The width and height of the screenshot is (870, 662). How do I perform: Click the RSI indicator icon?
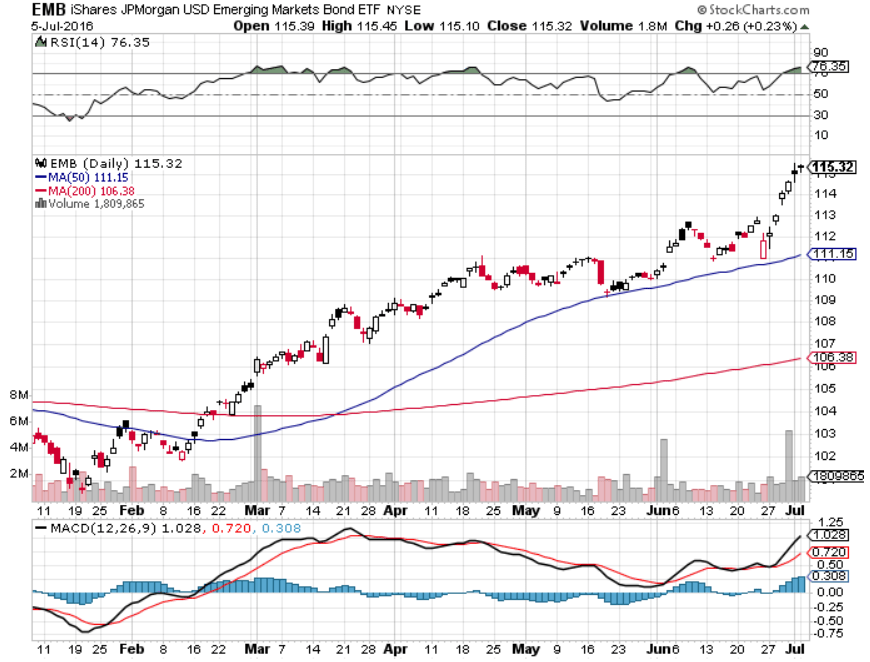(39, 43)
